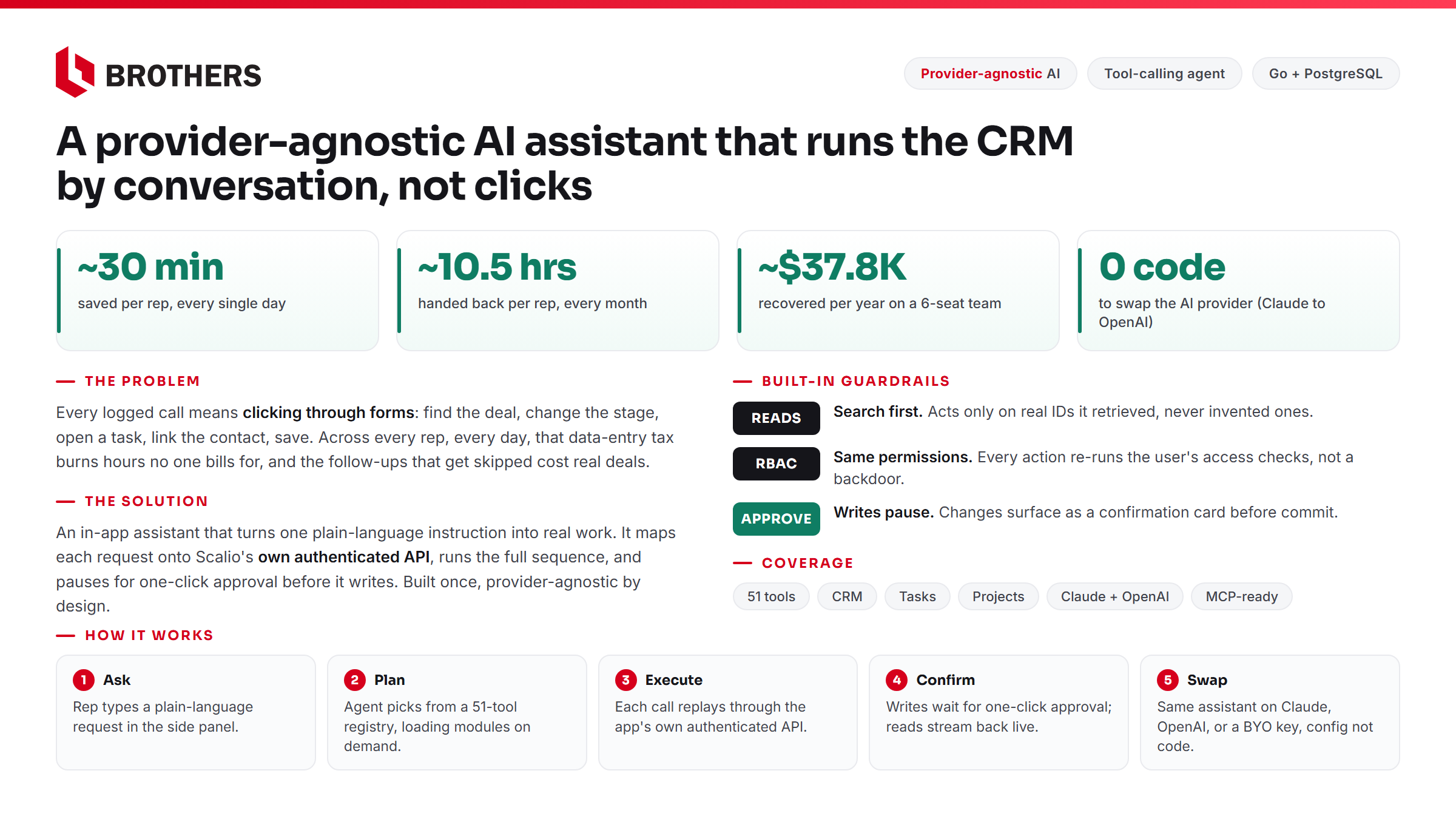This screenshot has width=1456, height=819.
Task: Click the Plan step title
Action: [389, 680]
